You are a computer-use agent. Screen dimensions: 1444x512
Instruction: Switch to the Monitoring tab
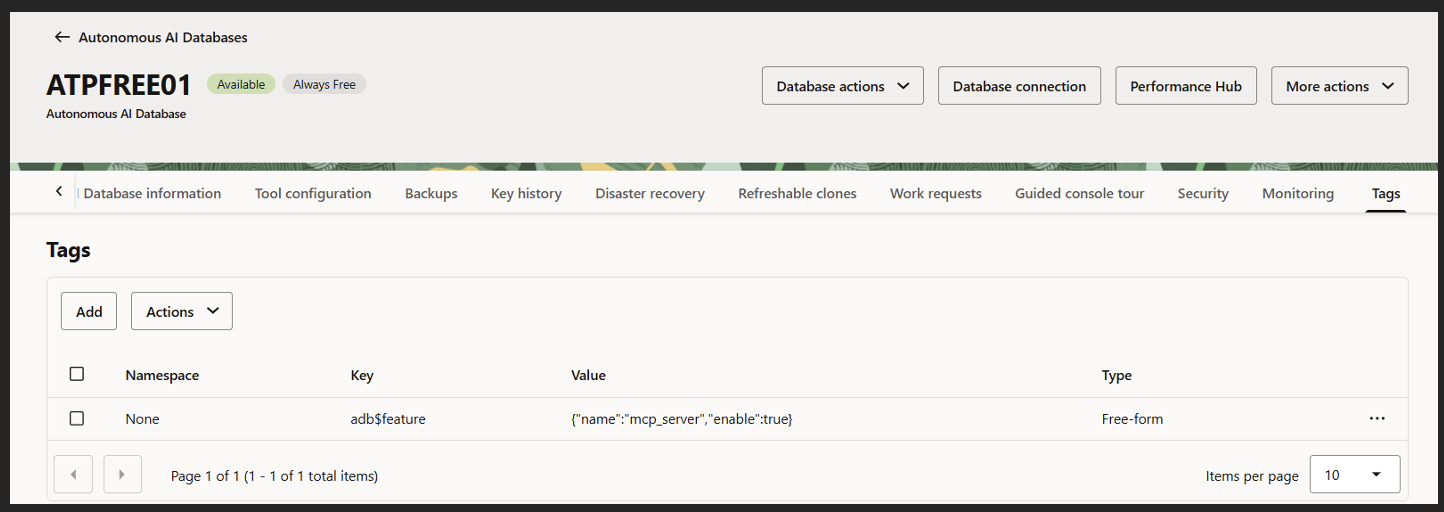tap(1297, 194)
